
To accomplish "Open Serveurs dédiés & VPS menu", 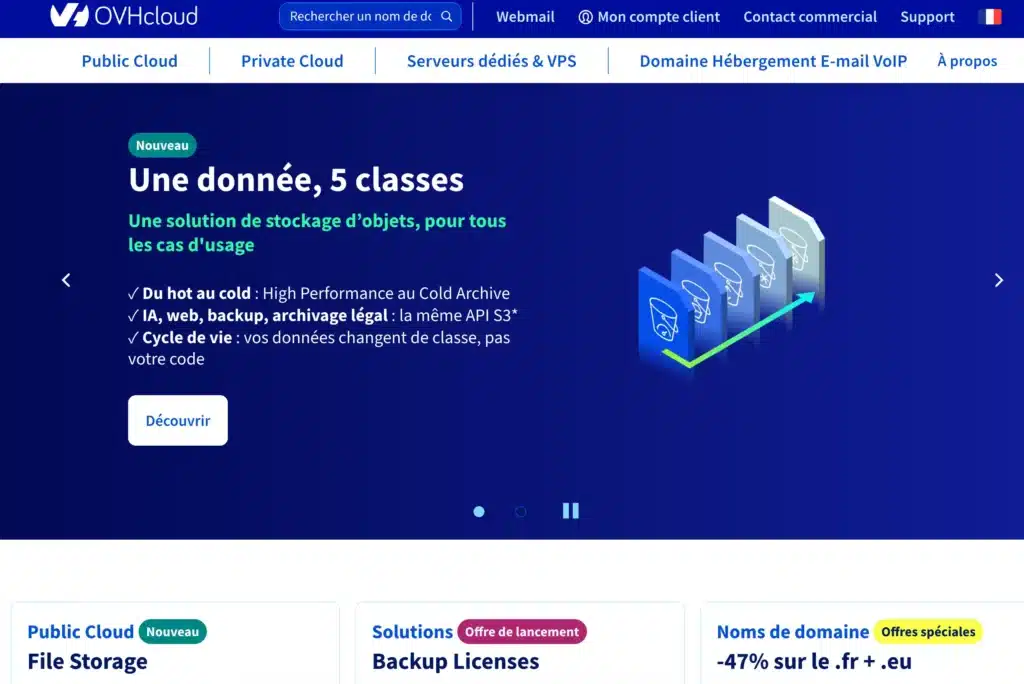I will (x=491, y=61).
